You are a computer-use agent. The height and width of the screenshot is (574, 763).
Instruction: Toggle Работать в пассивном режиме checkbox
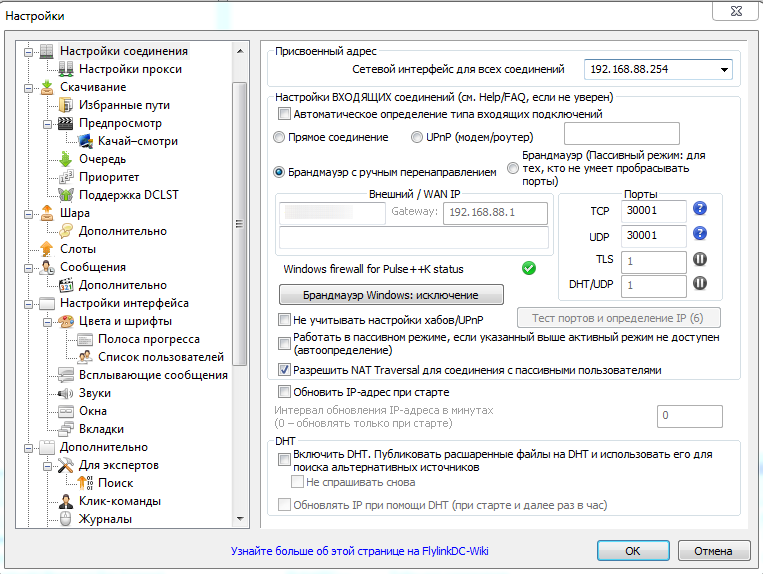[284, 343]
